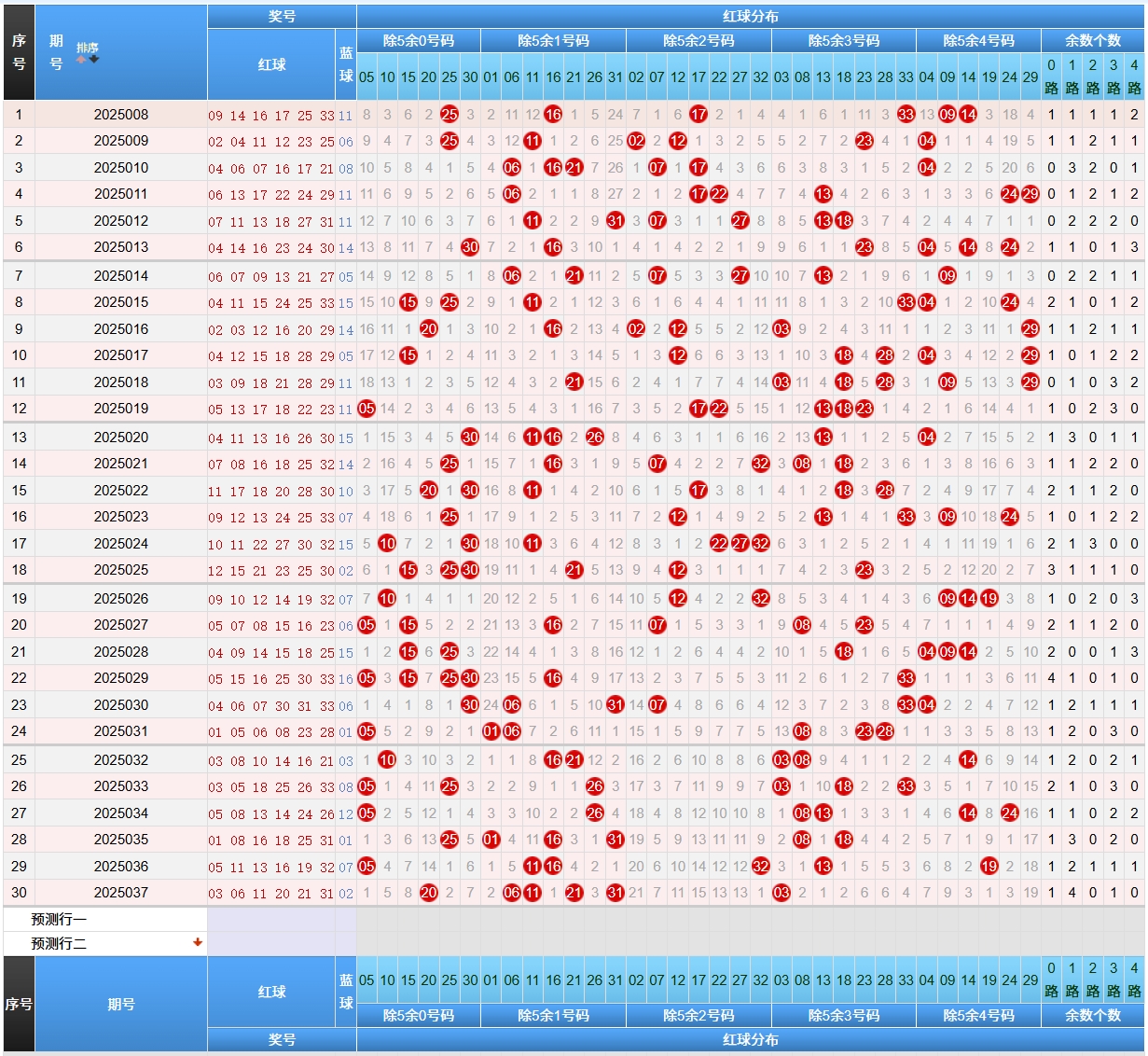
Task: Click the 预测行二 row label
Action: click(59, 943)
